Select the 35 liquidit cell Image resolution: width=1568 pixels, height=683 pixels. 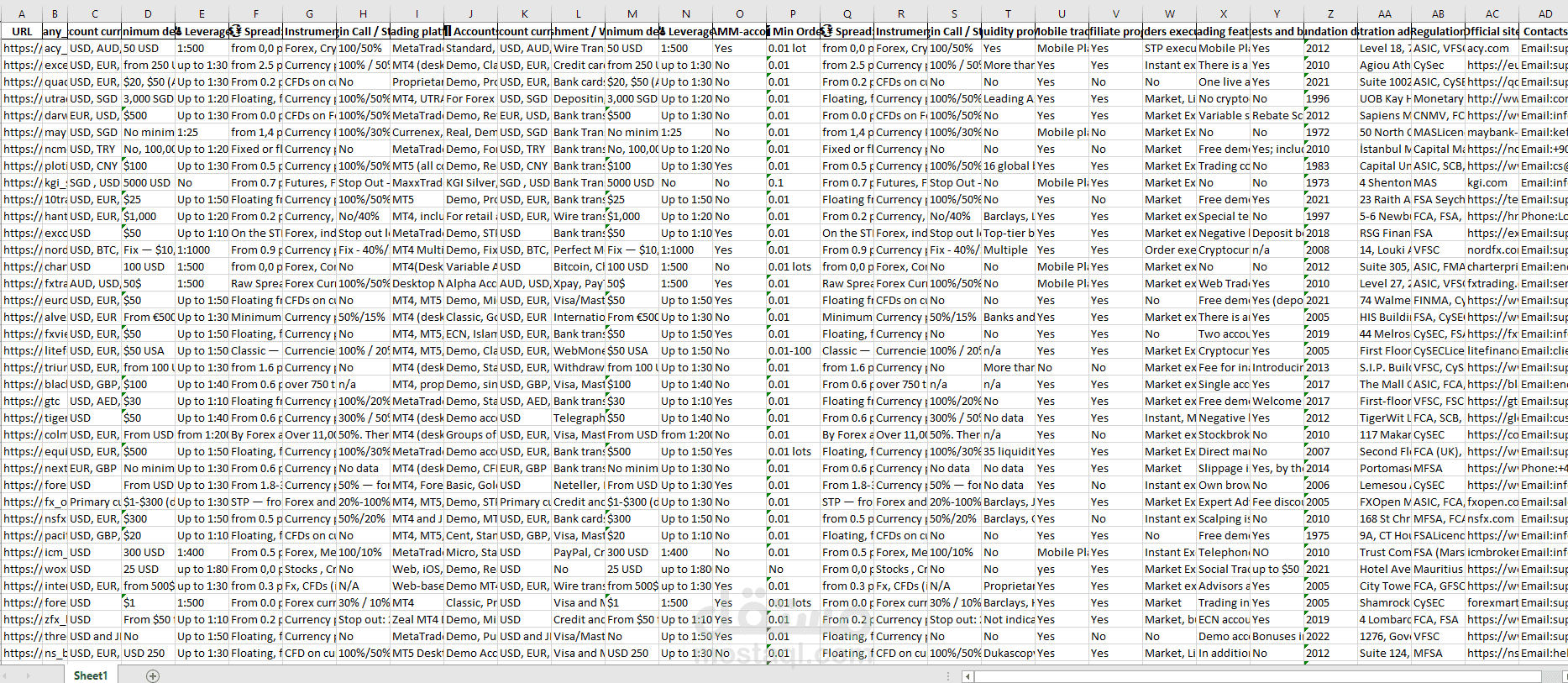point(1008,451)
